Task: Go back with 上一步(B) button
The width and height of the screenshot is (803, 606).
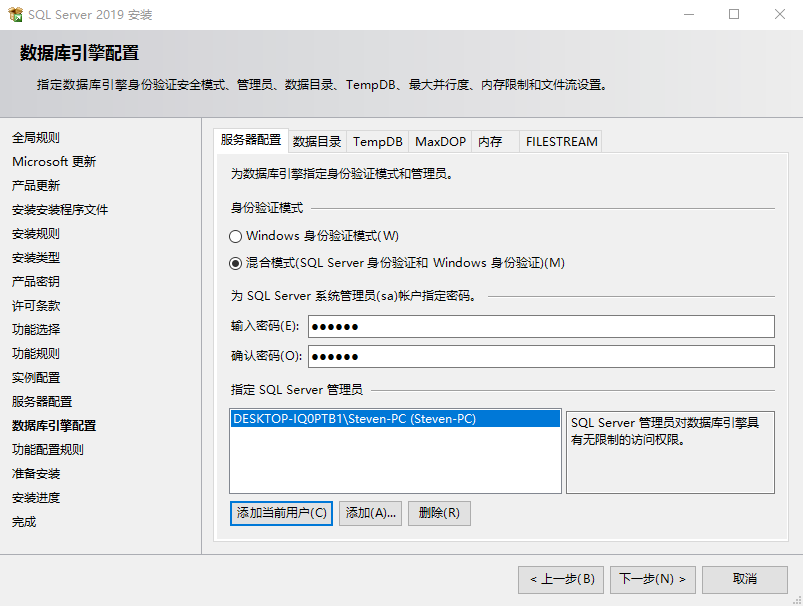Action: click(561, 579)
